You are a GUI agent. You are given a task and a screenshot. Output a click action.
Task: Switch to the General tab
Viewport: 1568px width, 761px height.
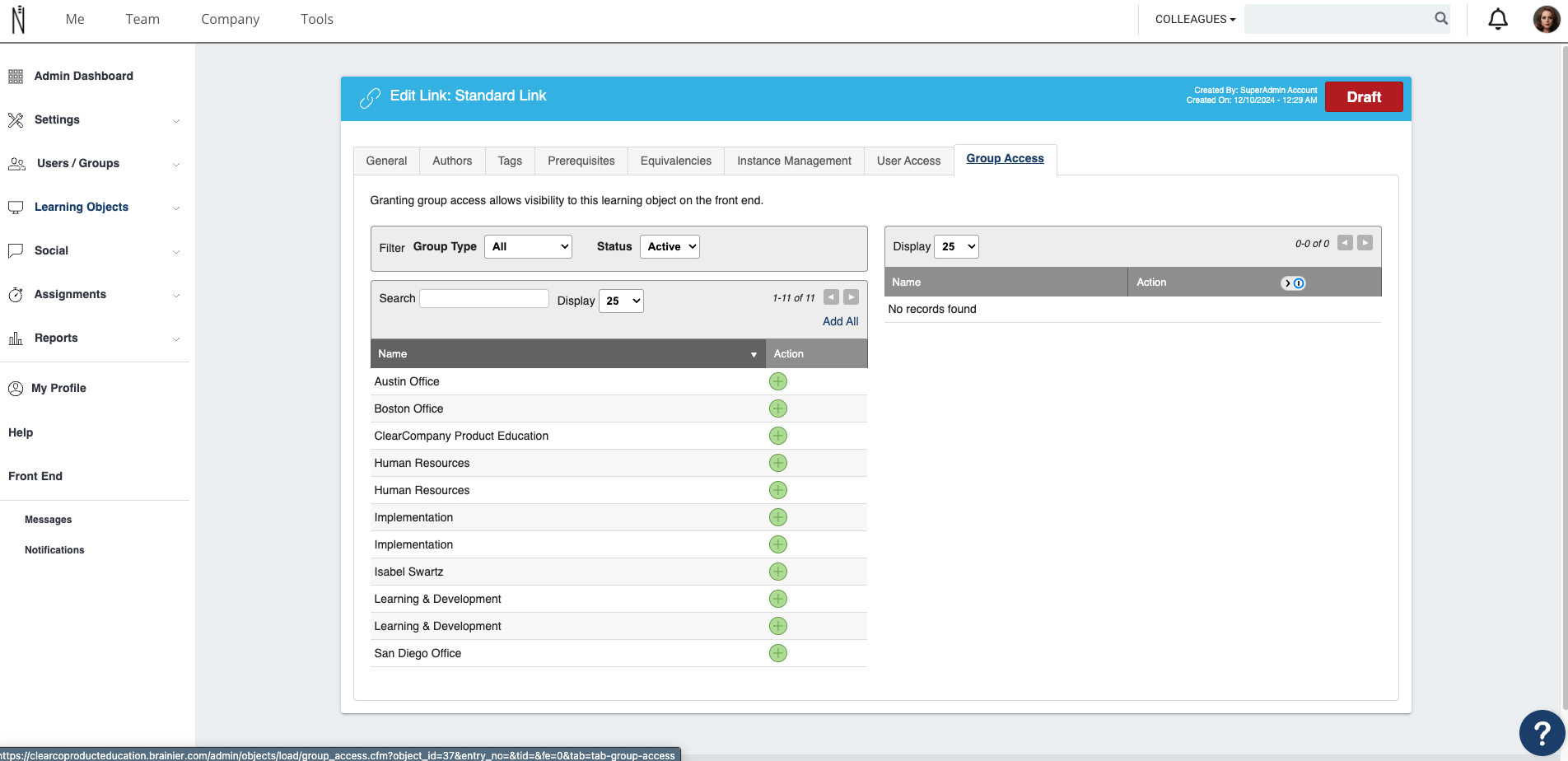pos(386,161)
